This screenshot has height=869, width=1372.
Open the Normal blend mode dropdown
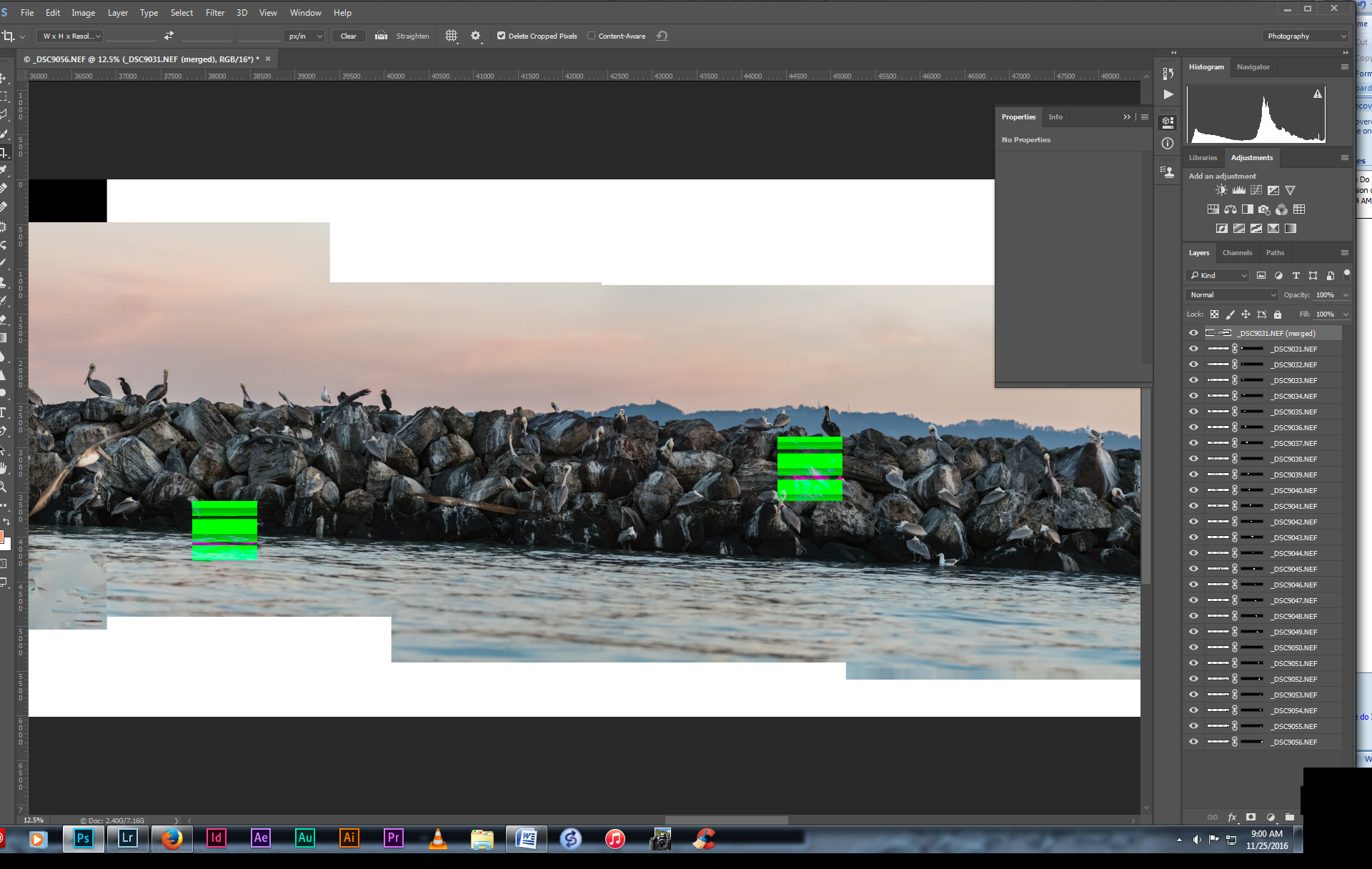coord(1233,294)
